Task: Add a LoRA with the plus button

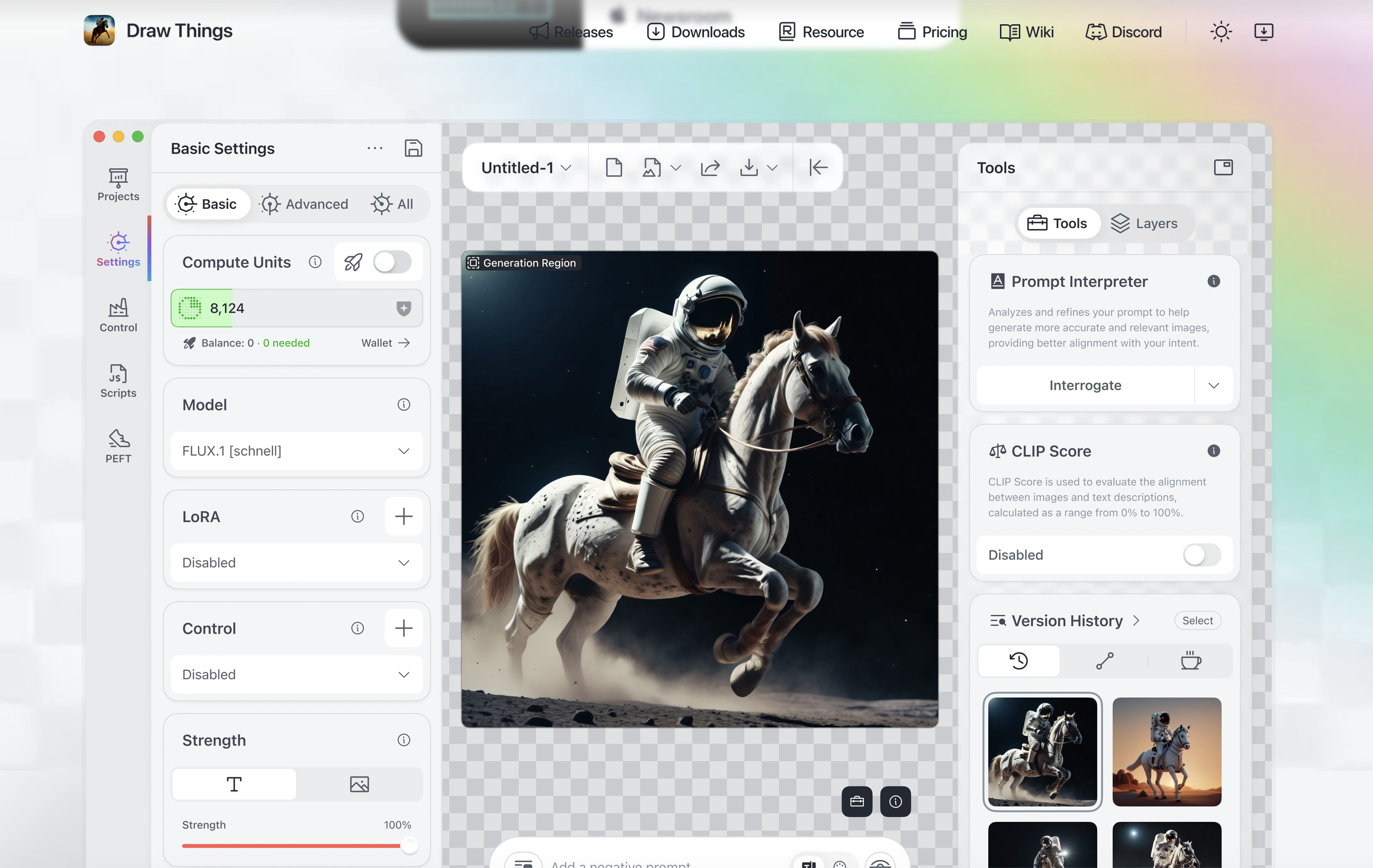Action: [x=404, y=516]
